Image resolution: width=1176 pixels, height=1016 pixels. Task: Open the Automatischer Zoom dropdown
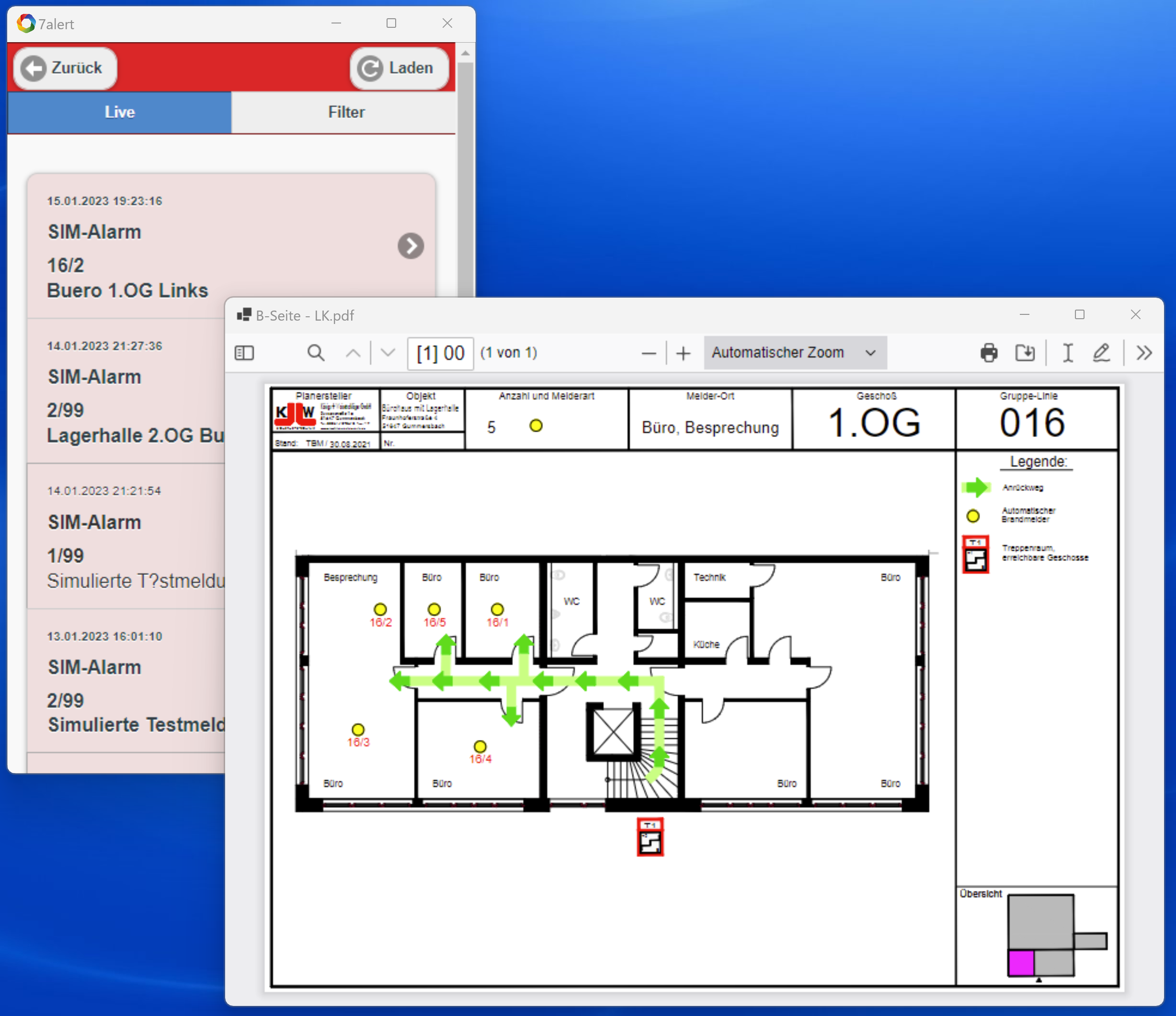click(x=795, y=353)
